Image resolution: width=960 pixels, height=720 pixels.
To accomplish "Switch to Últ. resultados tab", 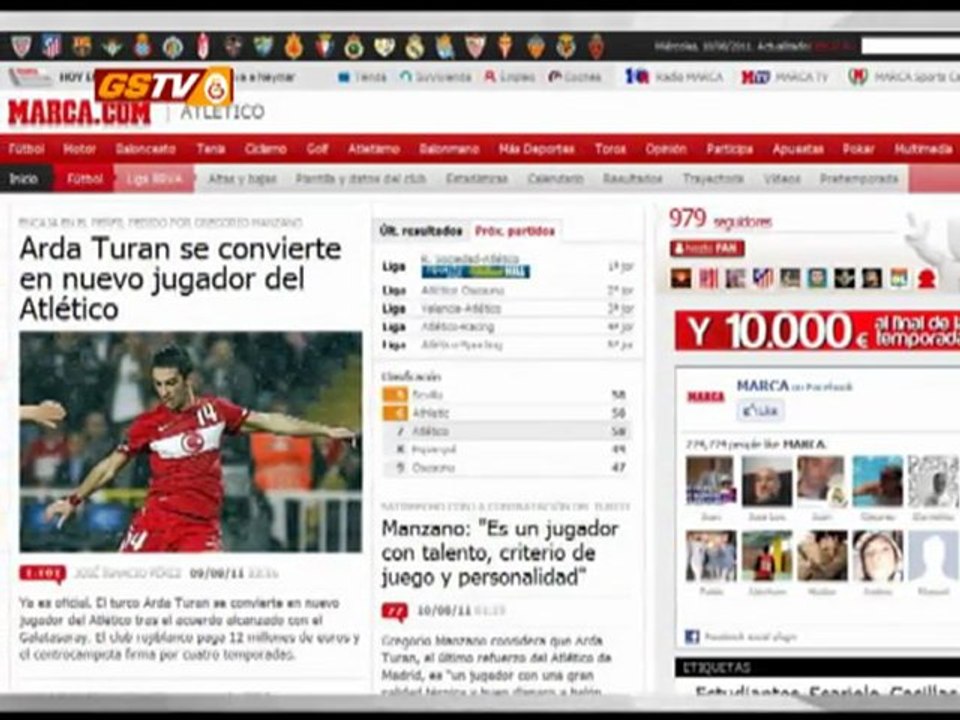I will tap(421, 231).
